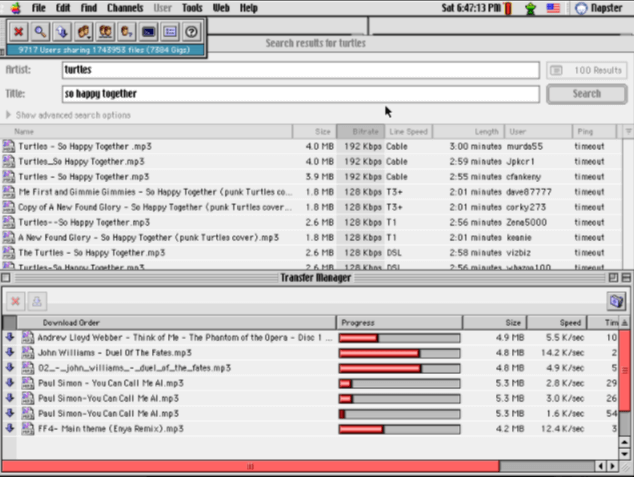Screen dimensions: 634x477
Task: Toggle sort direction button beside Ping column
Action: [x=627, y=131]
